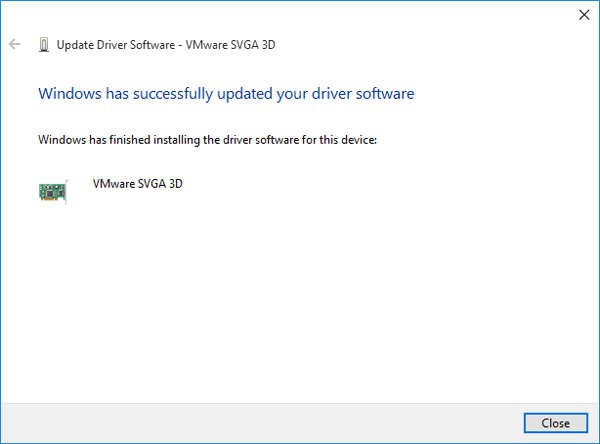Click "driver software" at the heading's end
The image size is (600, 444).
[367, 94]
